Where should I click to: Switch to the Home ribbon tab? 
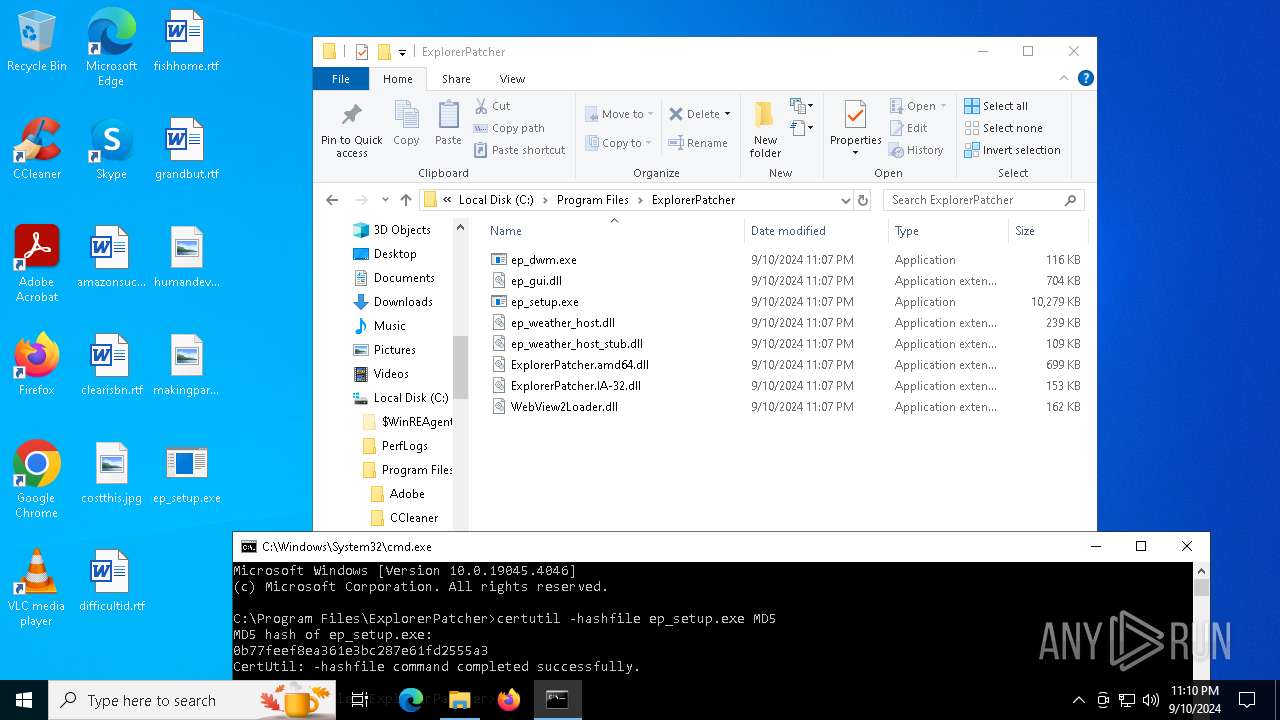coord(397,79)
